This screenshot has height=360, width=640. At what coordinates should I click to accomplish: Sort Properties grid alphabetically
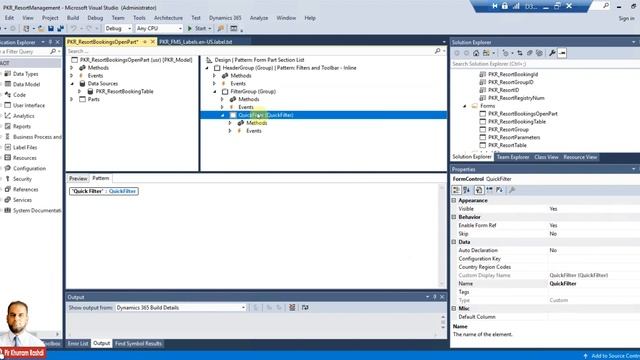click(x=467, y=190)
